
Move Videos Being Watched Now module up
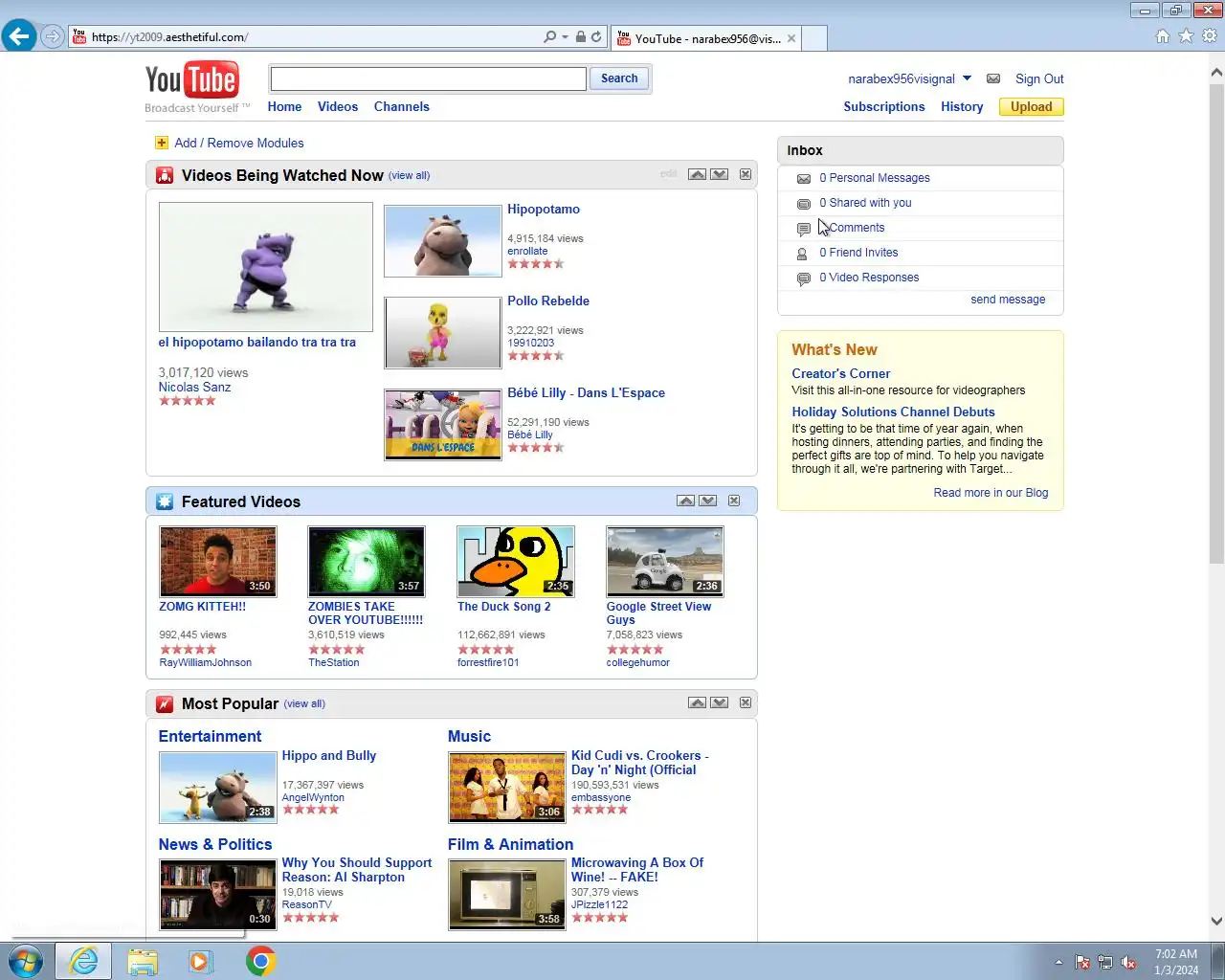coord(697,174)
